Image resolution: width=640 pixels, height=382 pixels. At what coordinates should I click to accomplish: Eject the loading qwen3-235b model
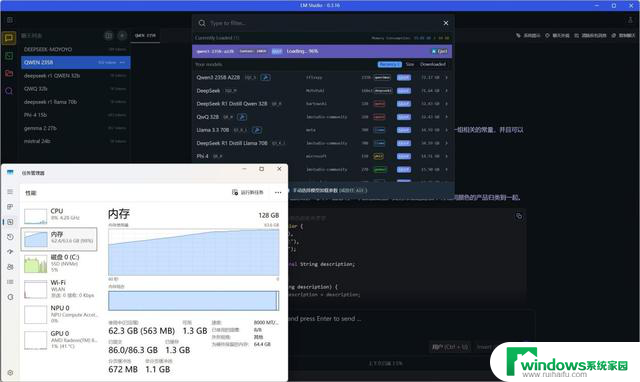click(440, 51)
